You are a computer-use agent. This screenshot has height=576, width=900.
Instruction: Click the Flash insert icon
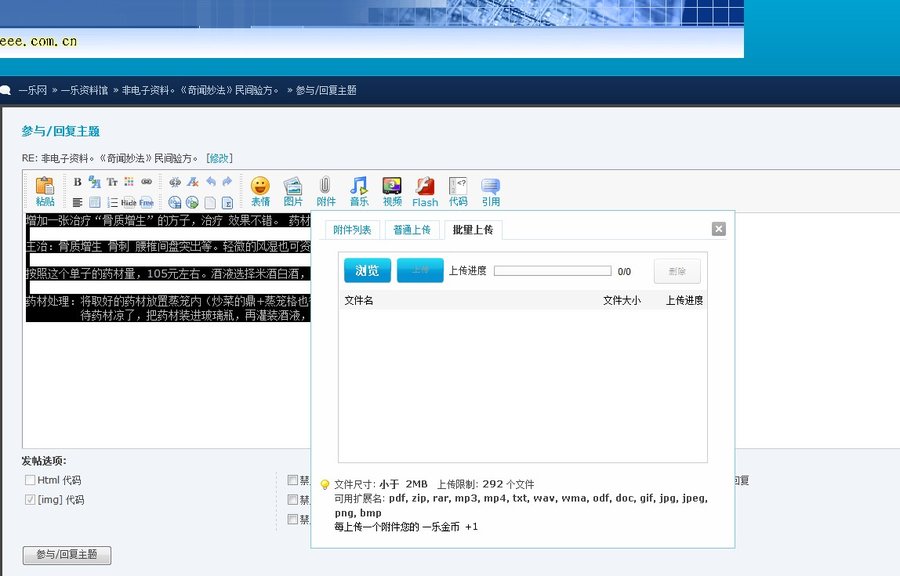(425, 190)
